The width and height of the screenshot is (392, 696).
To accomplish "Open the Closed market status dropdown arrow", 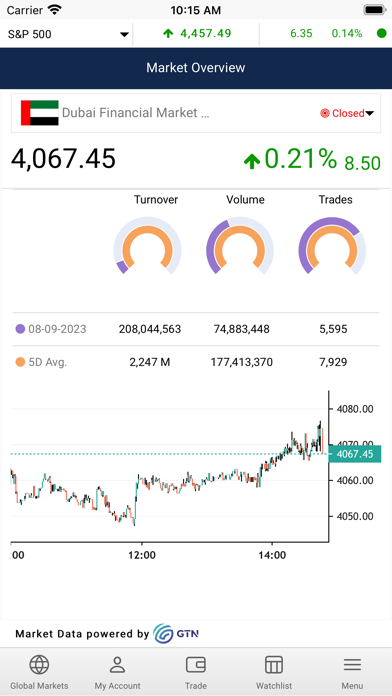I will point(369,114).
